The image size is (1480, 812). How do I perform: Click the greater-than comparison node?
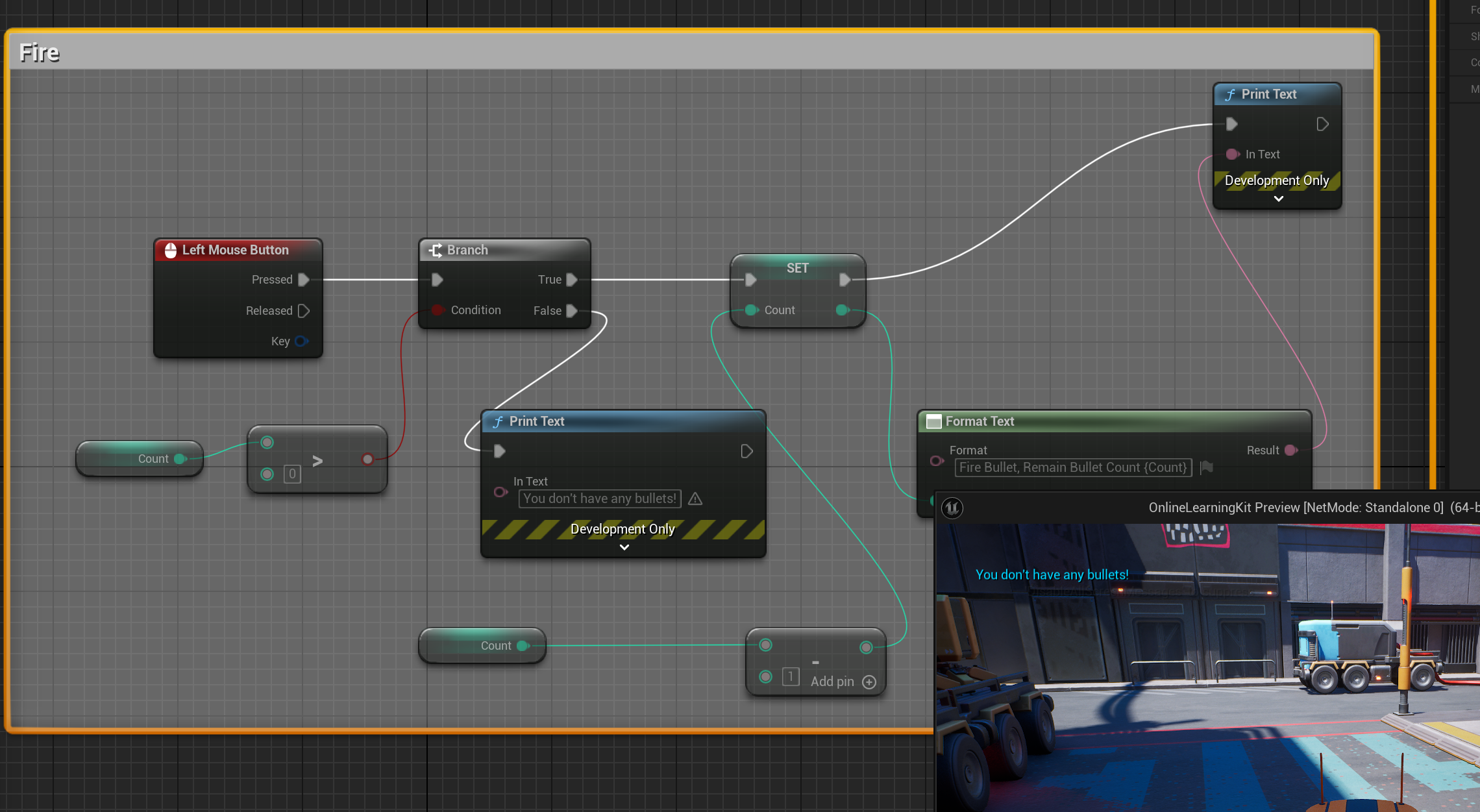point(317,460)
